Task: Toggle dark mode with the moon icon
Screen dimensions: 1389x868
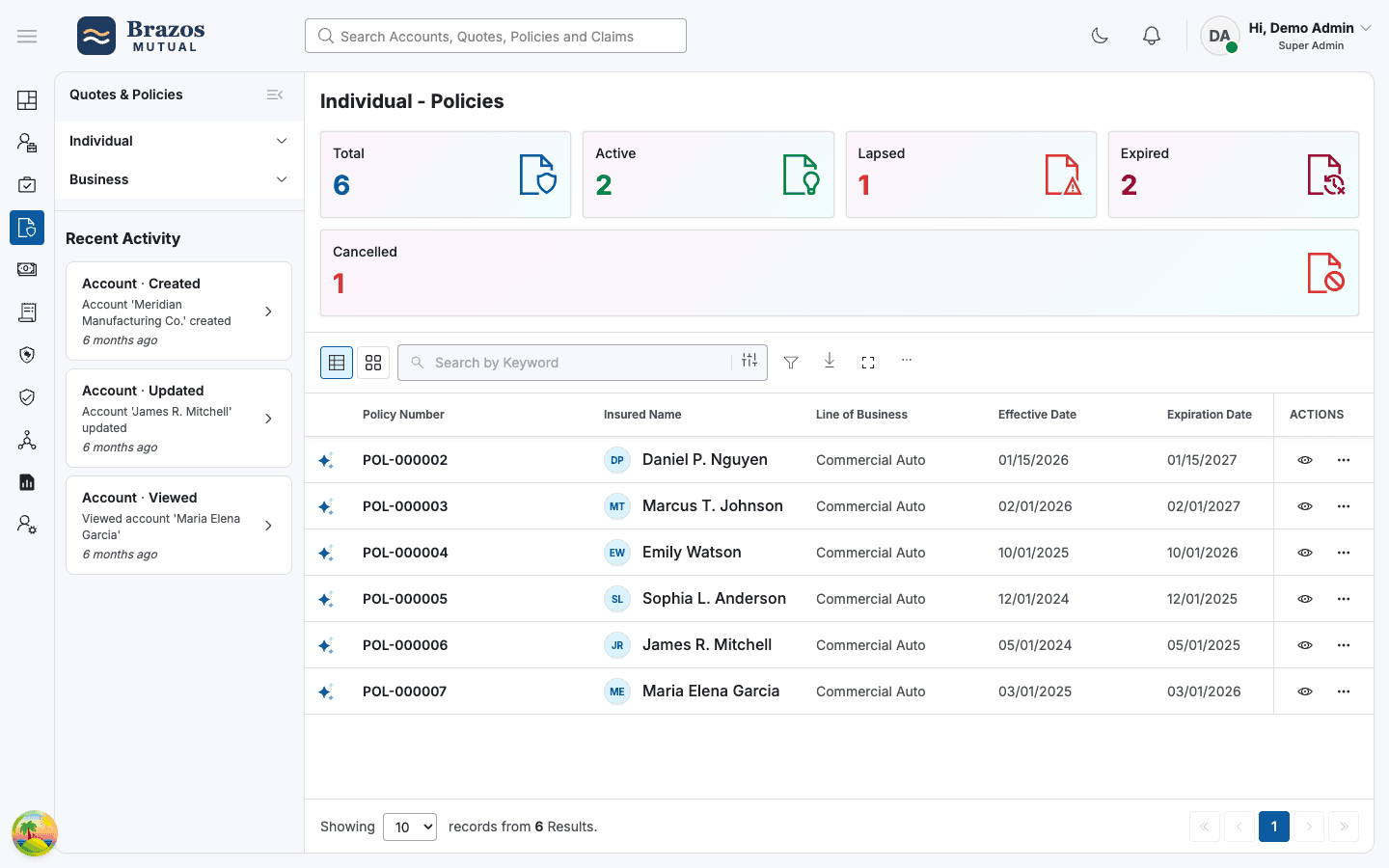Action: click(1100, 36)
